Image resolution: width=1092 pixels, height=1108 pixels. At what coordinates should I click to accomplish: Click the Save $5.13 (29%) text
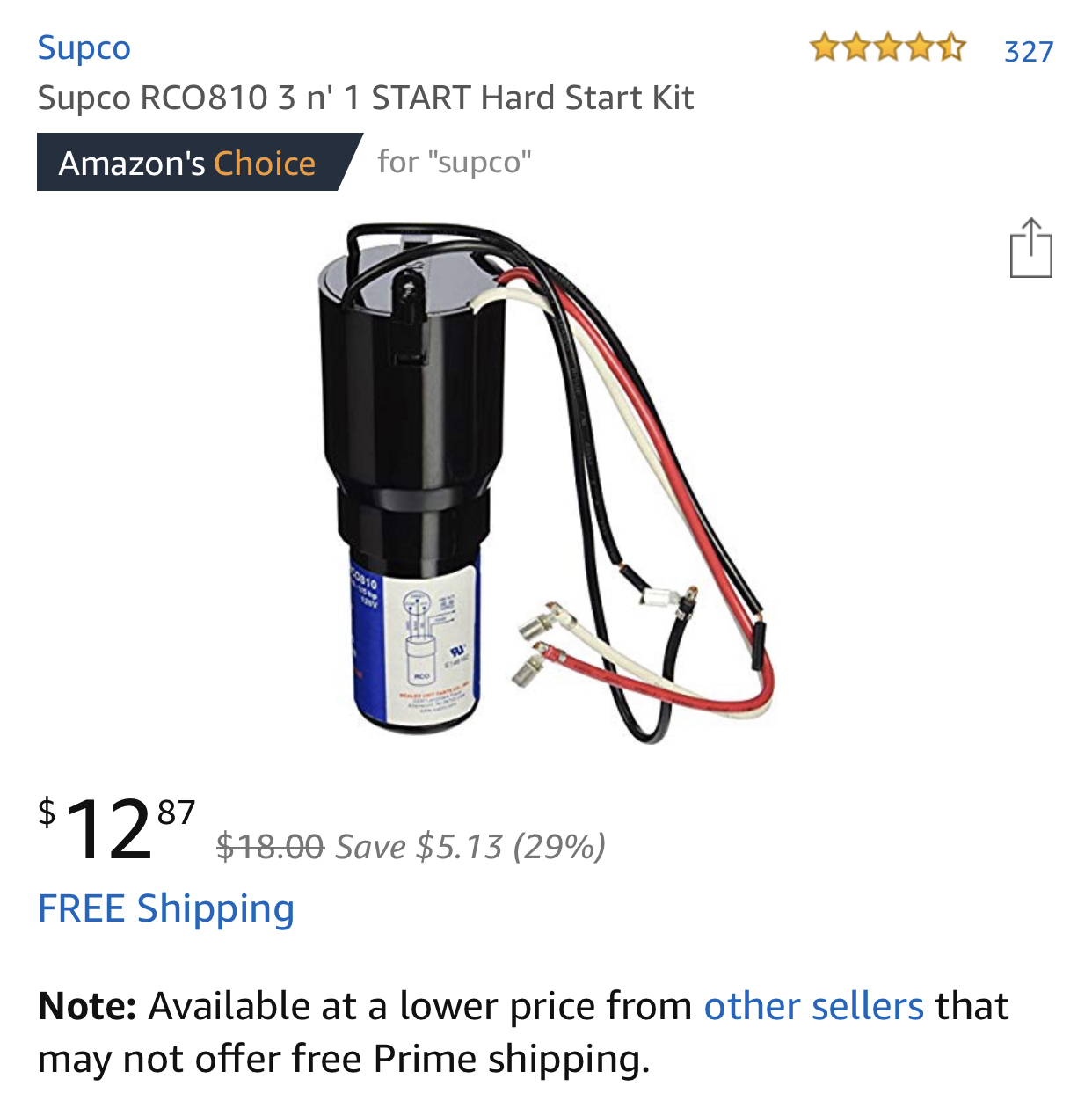[471, 847]
